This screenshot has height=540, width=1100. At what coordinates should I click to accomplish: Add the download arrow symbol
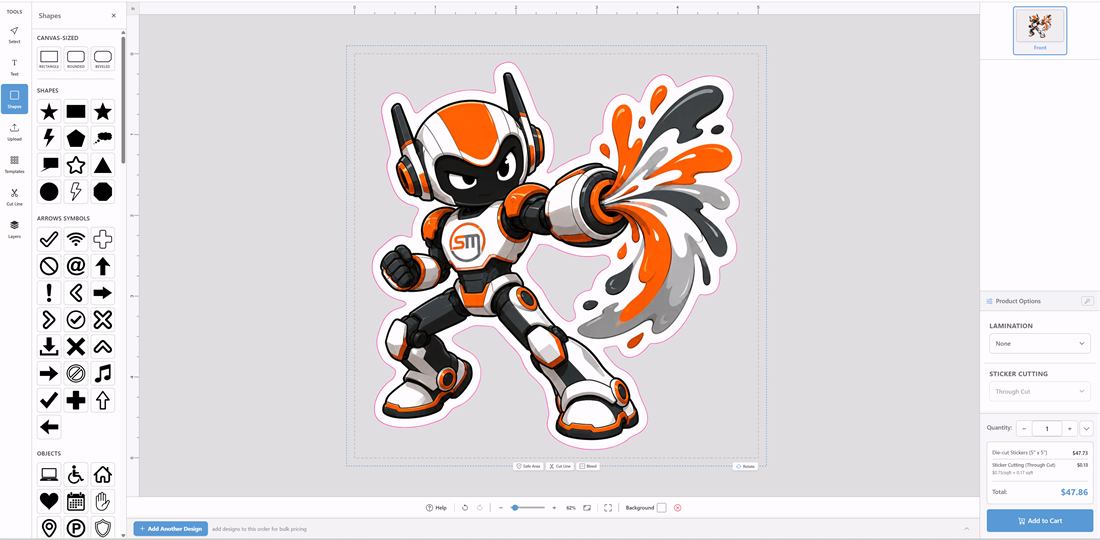tap(49, 346)
